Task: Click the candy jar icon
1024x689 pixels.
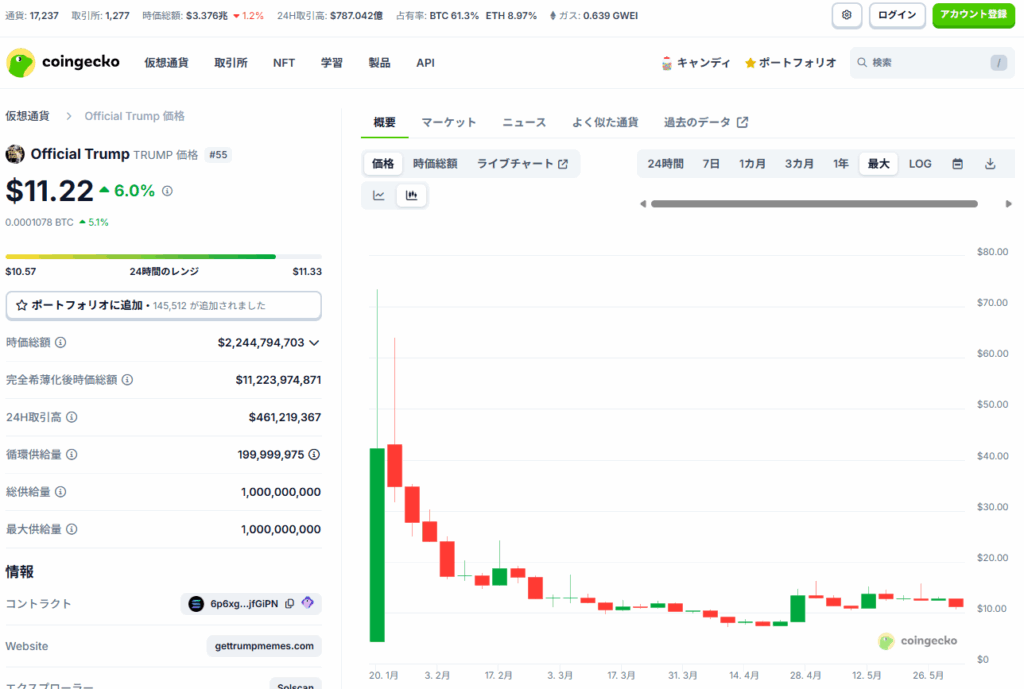Action: [667, 63]
